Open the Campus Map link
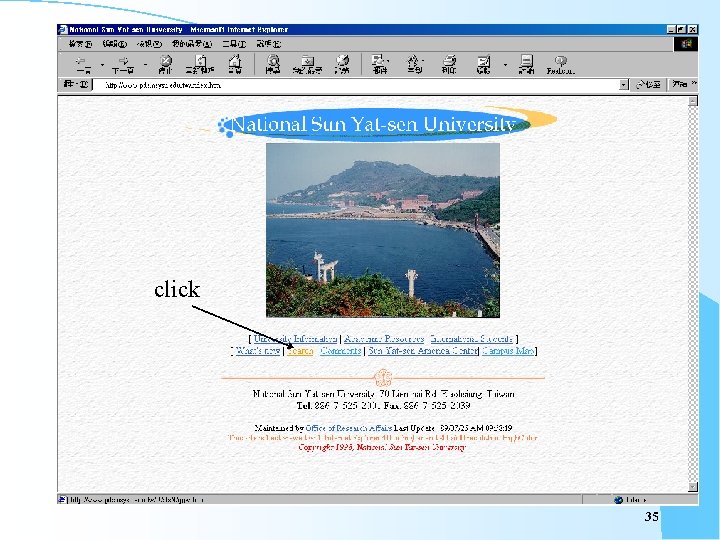The height and width of the screenshot is (540, 720). click(508, 351)
